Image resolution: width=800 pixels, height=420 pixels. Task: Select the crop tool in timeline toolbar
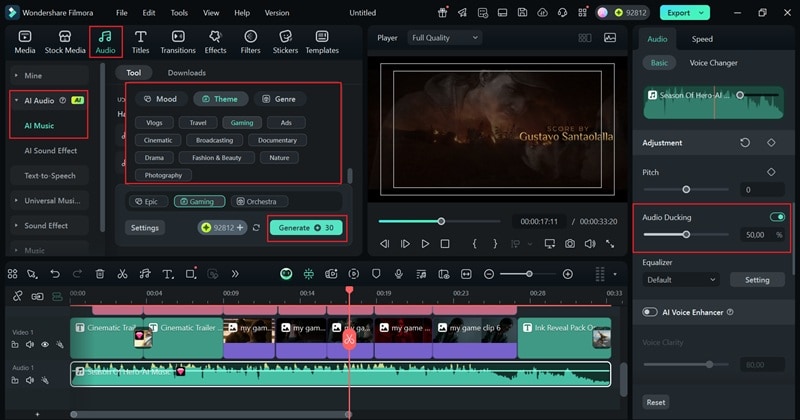[x=190, y=274]
